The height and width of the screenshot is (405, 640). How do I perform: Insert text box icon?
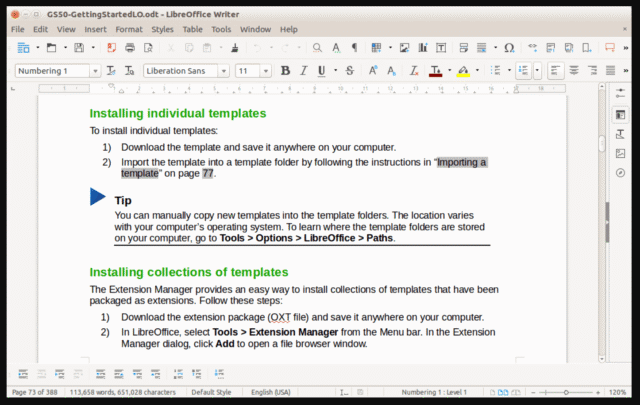click(441, 48)
